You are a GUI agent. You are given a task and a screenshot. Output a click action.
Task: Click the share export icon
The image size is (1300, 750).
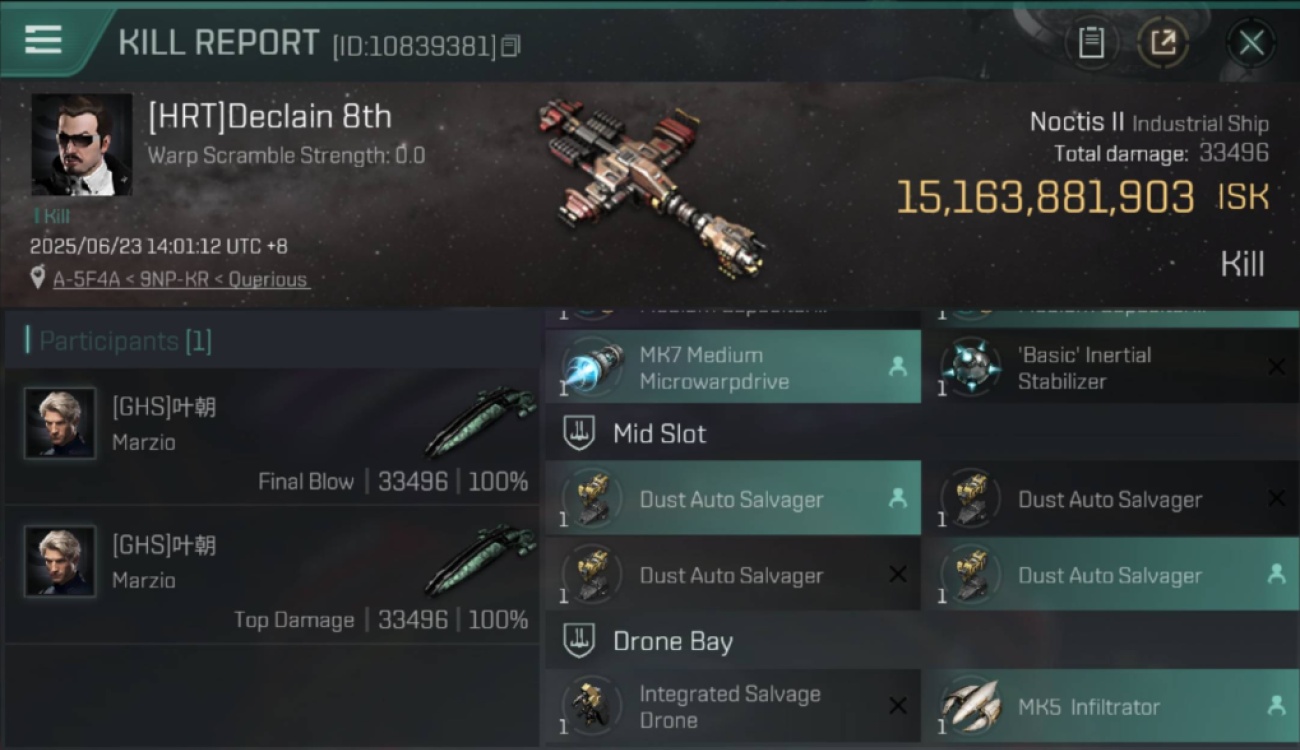point(1162,42)
